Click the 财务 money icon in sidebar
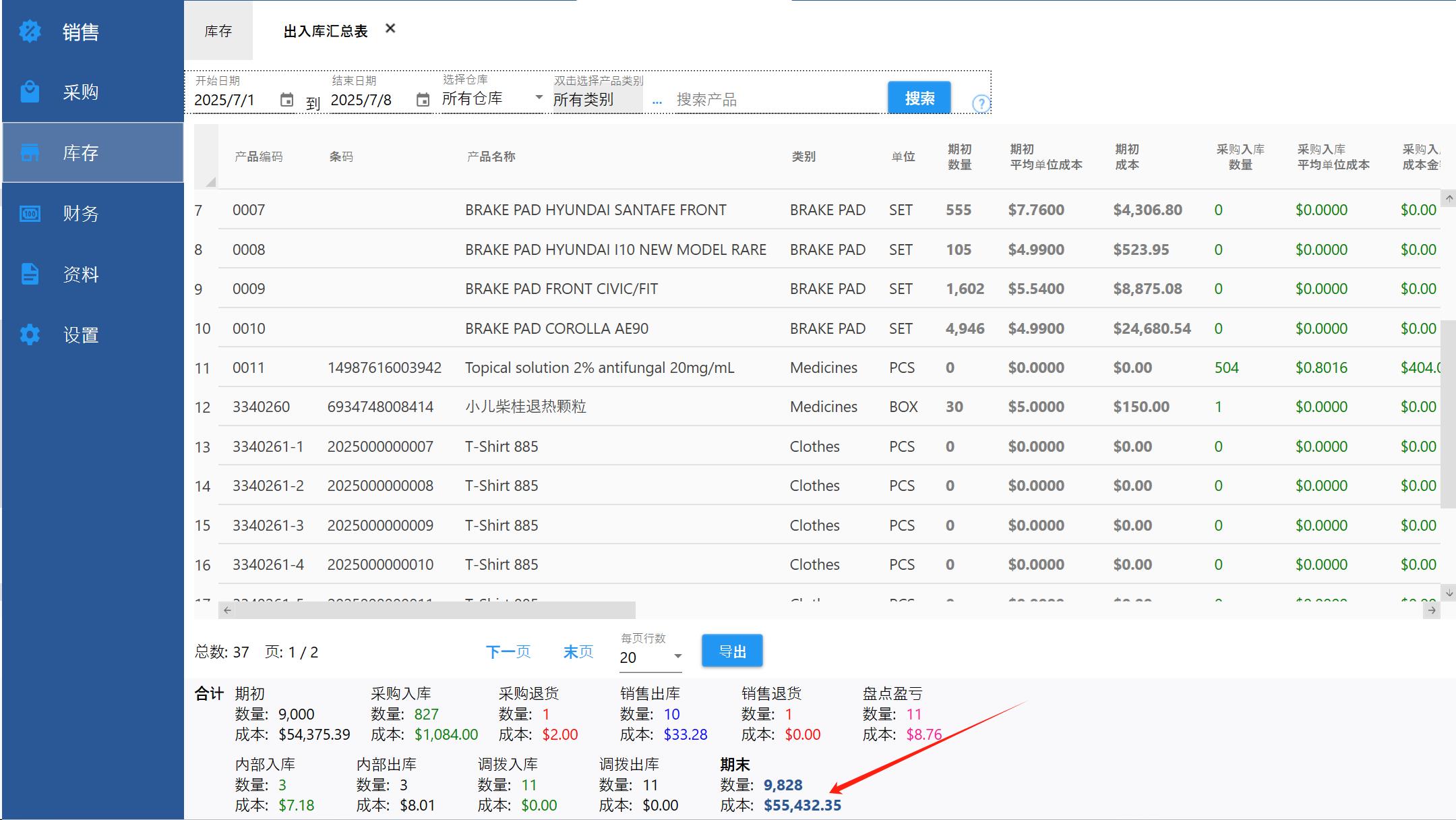This screenshot has height=820, width=1456. coord(30,214)
